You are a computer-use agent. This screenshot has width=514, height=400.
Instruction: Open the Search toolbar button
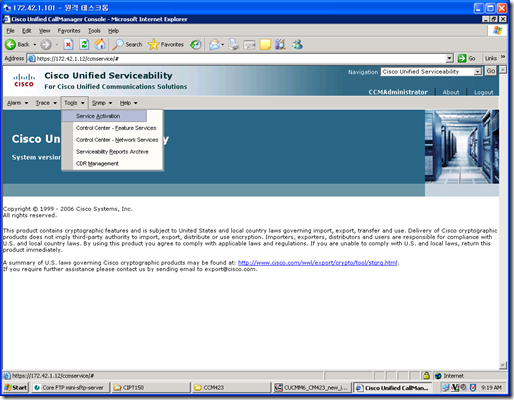[127, 44]
